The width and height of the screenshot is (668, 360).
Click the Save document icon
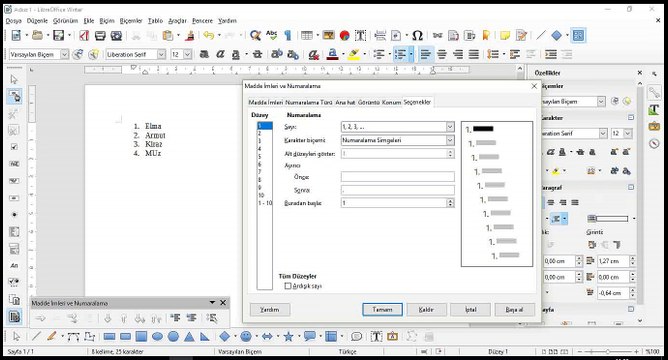pyautogui.click(x=58, y=35)
